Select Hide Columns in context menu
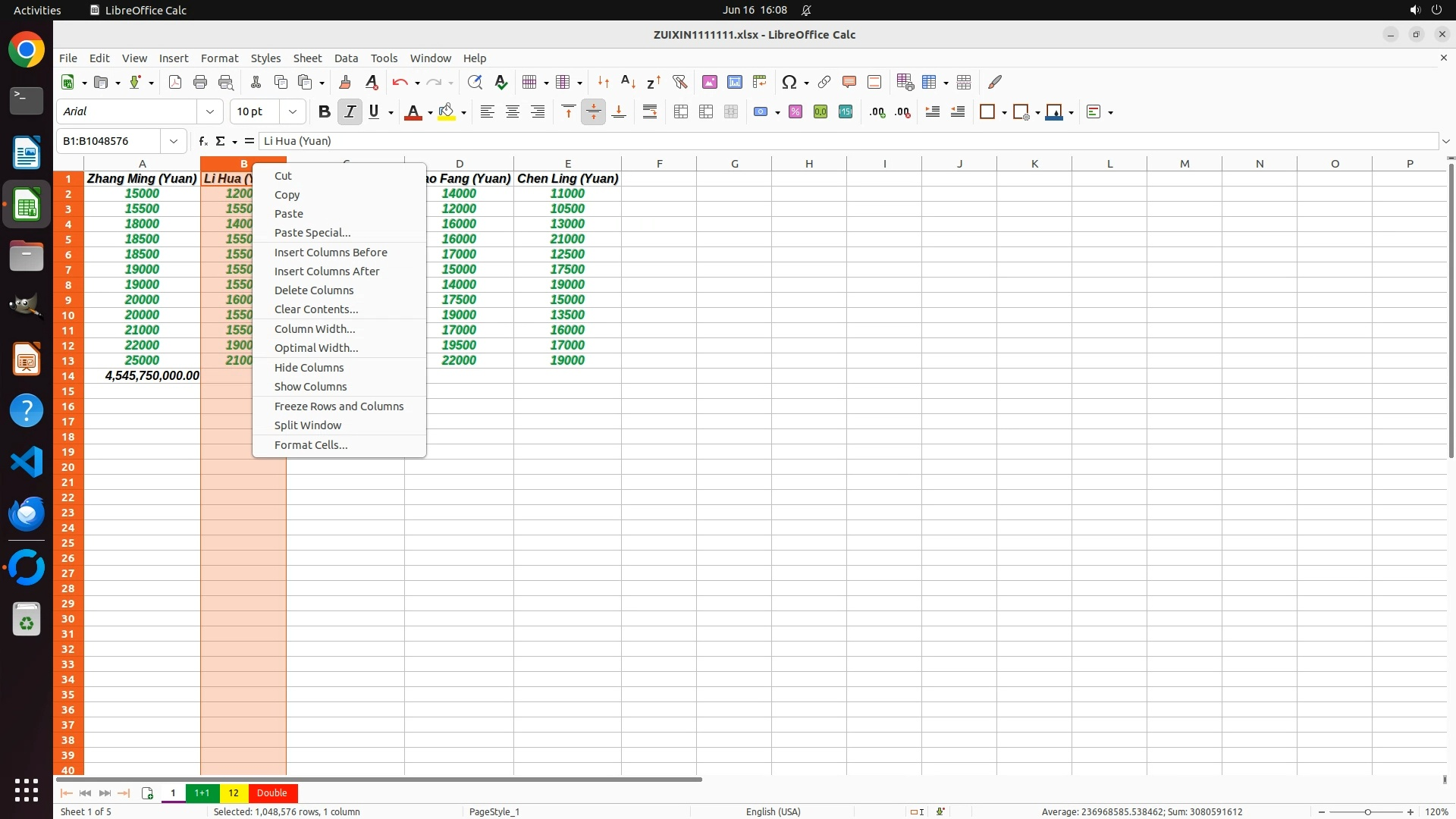 coord(309,368)
